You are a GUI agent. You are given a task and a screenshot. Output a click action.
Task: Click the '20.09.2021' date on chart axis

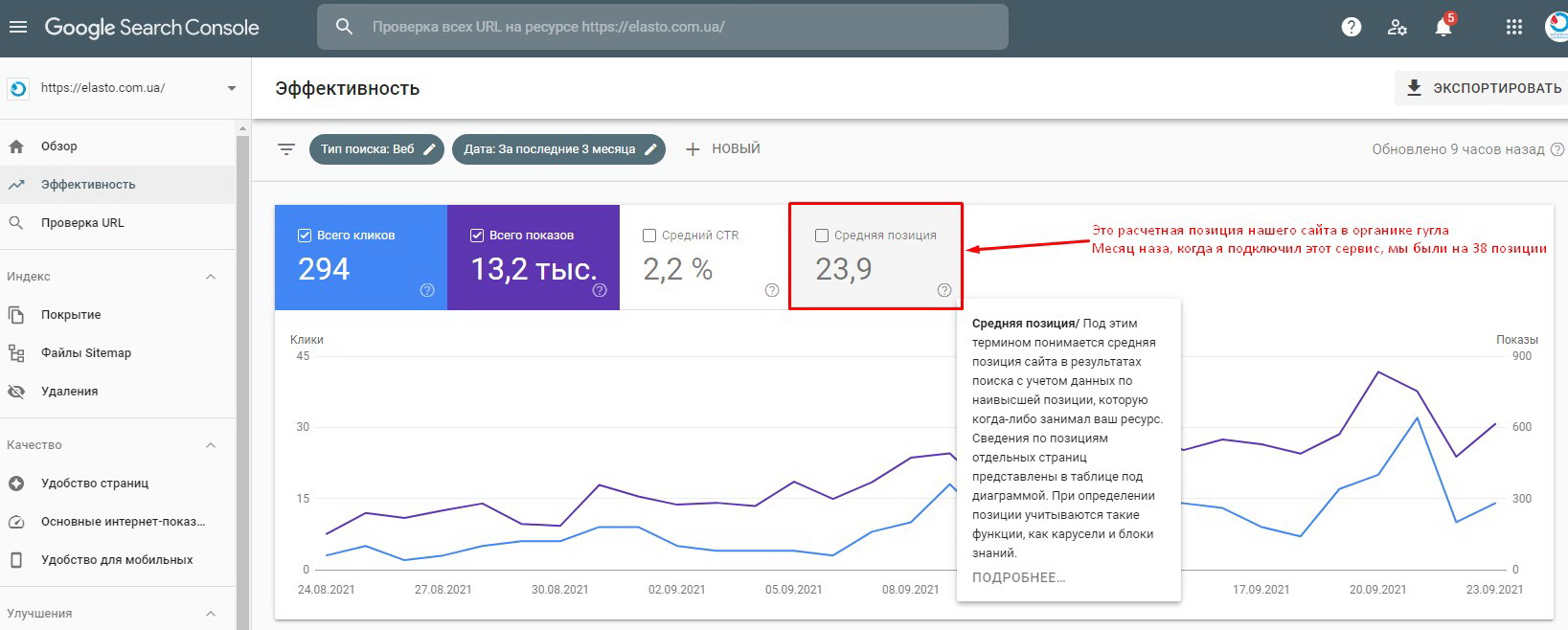click(x=1377, y=590)
